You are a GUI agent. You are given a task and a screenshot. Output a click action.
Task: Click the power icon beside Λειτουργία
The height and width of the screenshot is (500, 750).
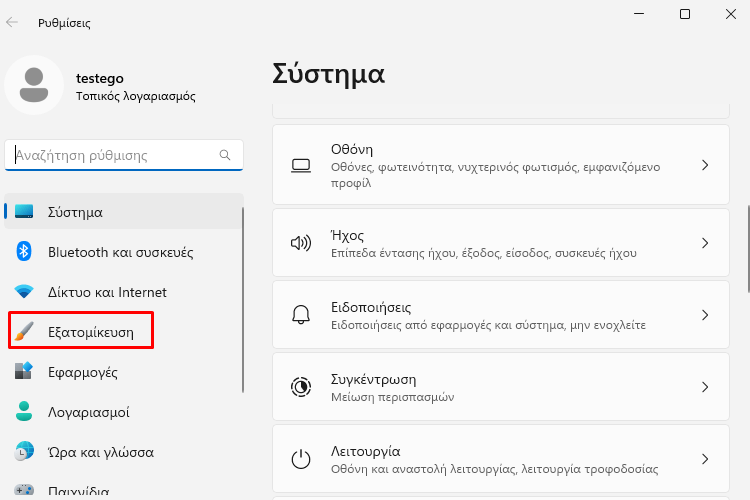pos(301,459)
